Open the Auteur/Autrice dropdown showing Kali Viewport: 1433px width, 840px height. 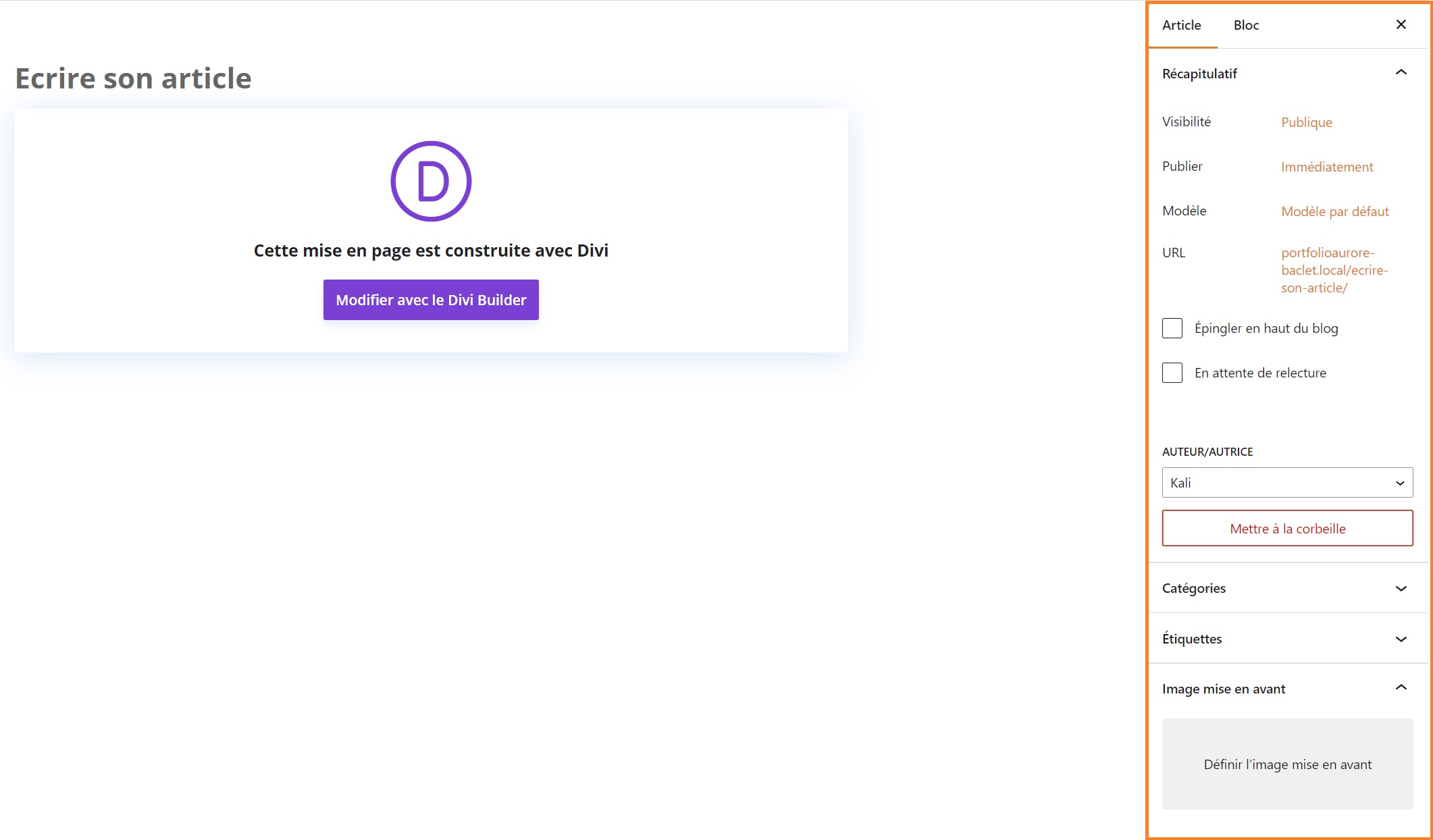click(x=1287, y=483)
